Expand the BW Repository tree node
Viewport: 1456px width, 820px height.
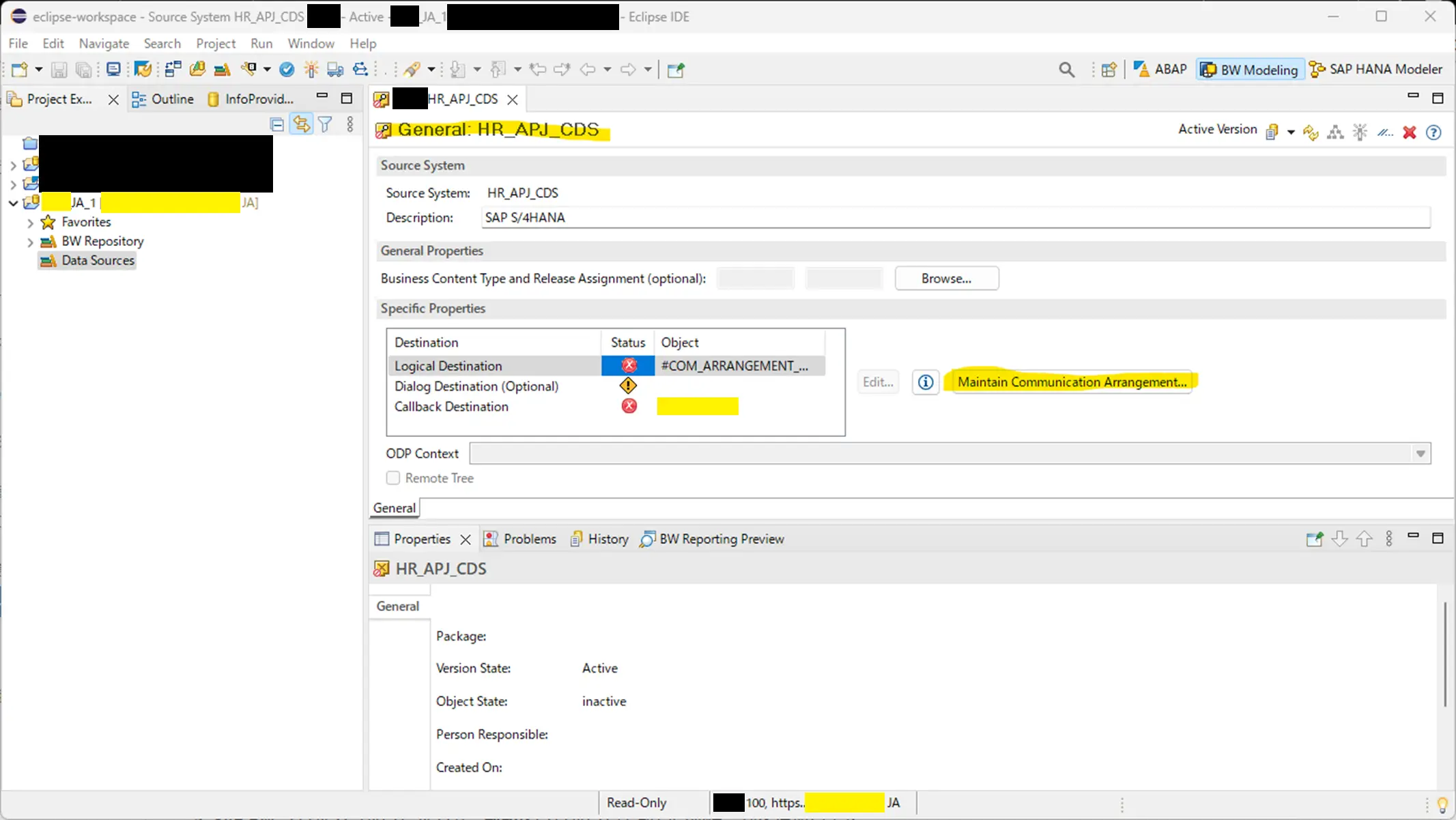[x=30, y=242]
